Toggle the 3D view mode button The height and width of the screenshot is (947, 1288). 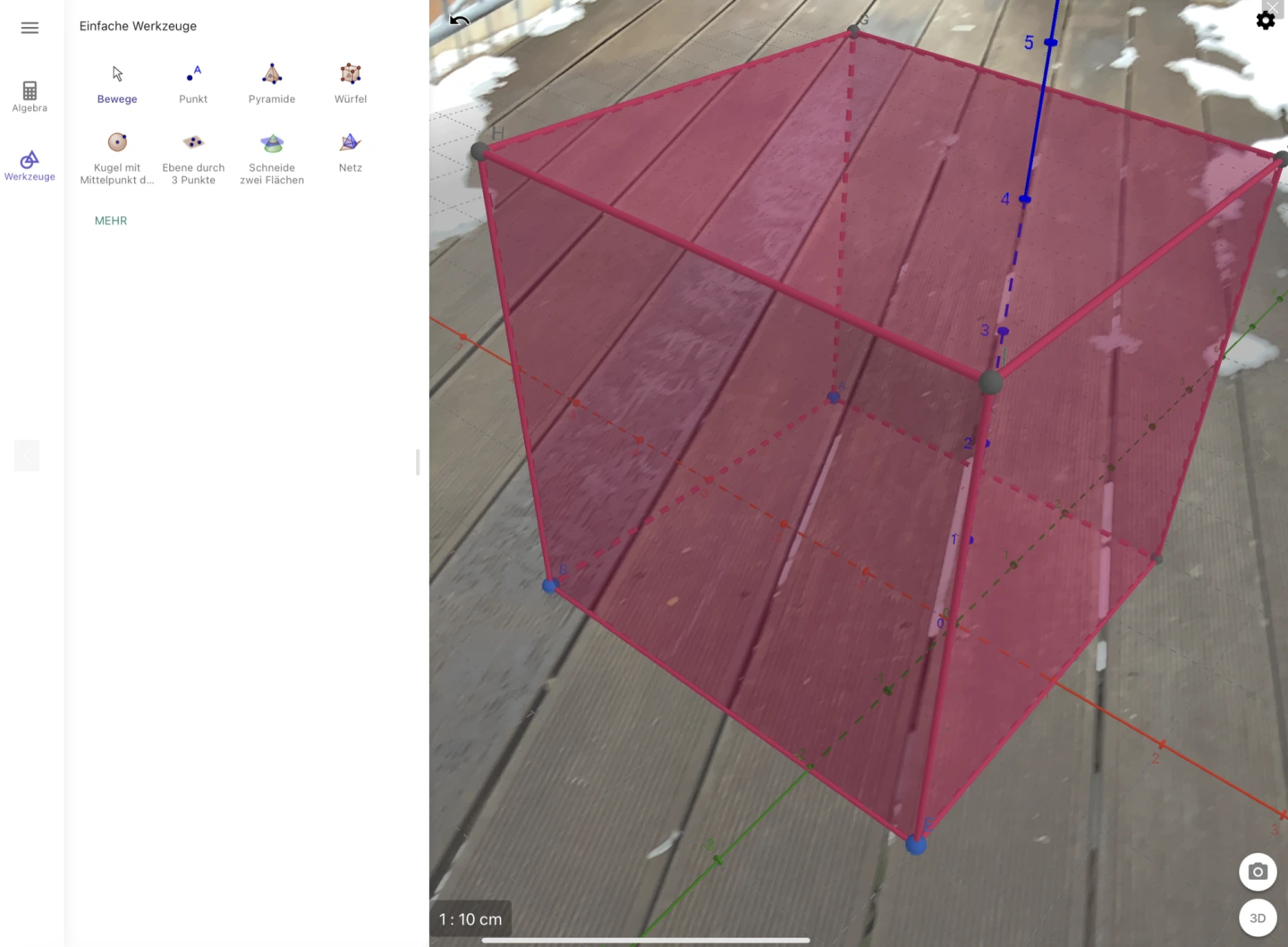pos(1258,917)
